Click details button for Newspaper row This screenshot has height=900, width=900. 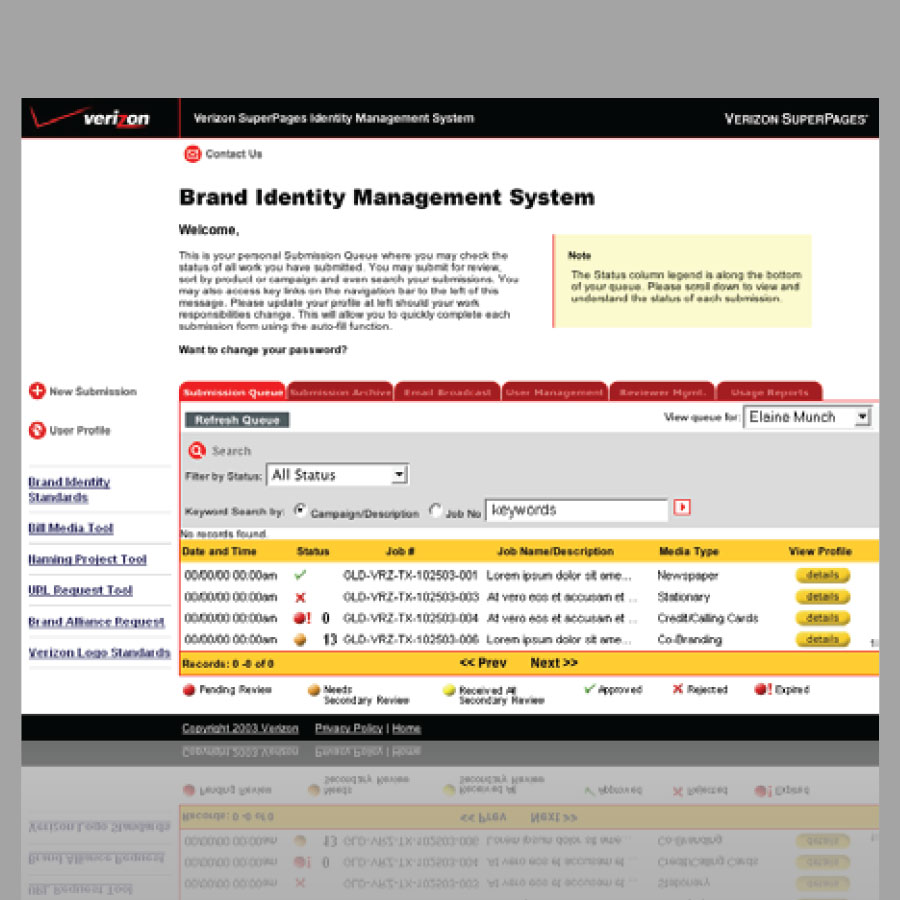(x=823, y=575)
